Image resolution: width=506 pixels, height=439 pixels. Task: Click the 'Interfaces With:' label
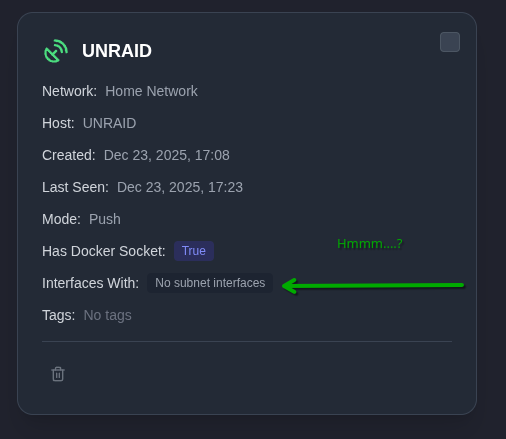point(90,283)
